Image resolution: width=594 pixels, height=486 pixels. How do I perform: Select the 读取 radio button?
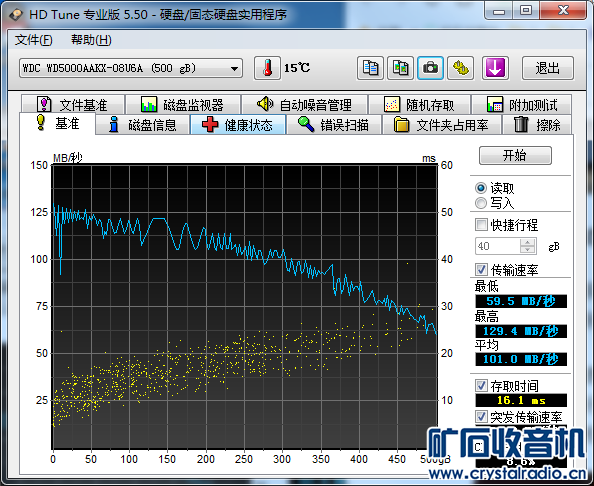coord(481,188)
